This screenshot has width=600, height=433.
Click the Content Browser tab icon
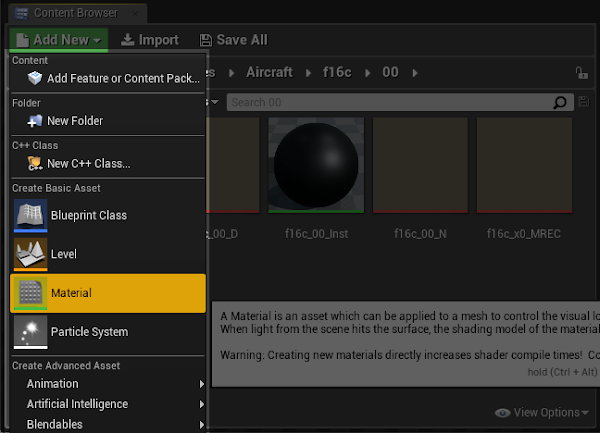[x=21, y=13]
